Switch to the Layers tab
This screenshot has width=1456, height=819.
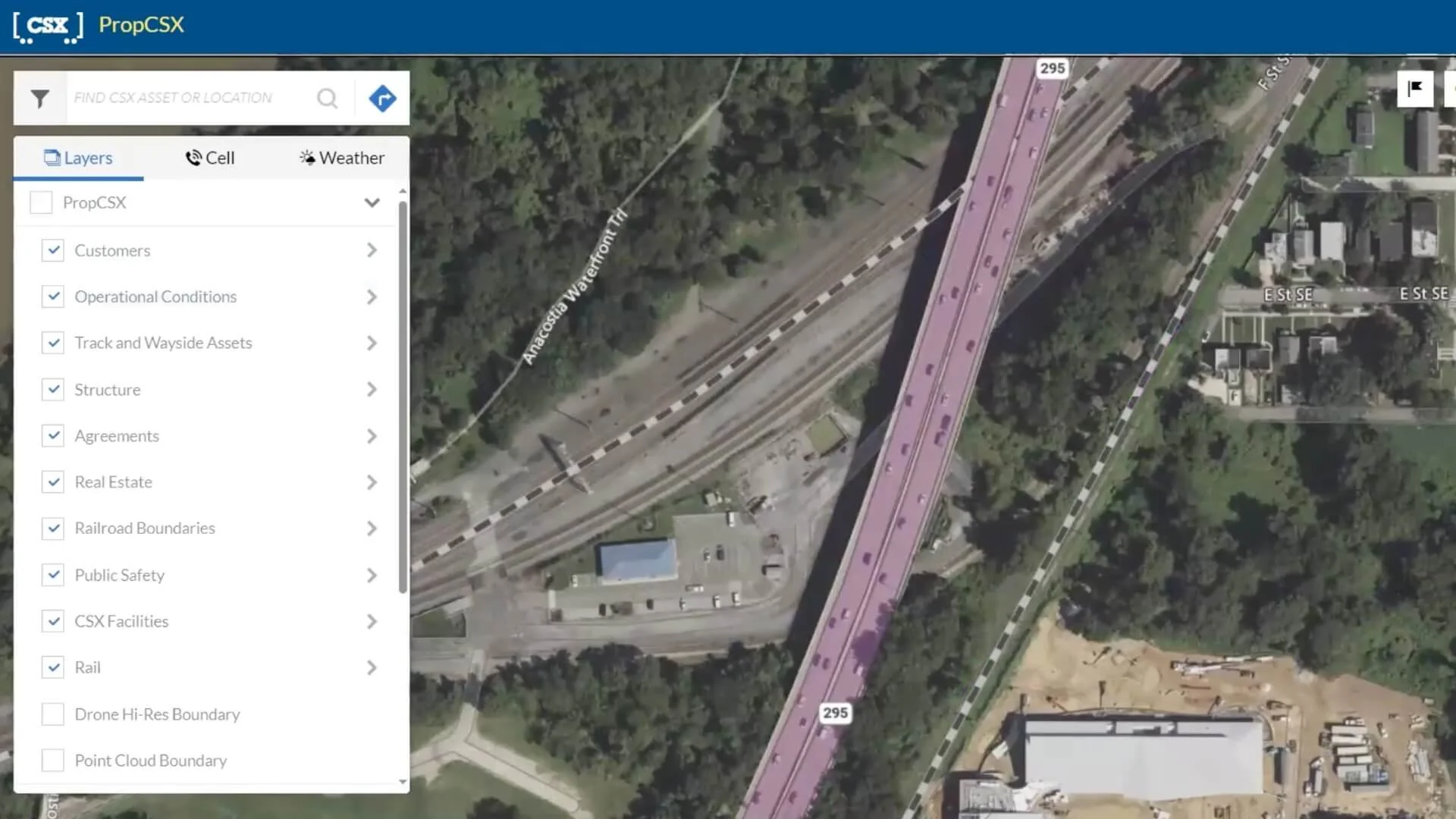pyautogui.click(x=78, y=158)
